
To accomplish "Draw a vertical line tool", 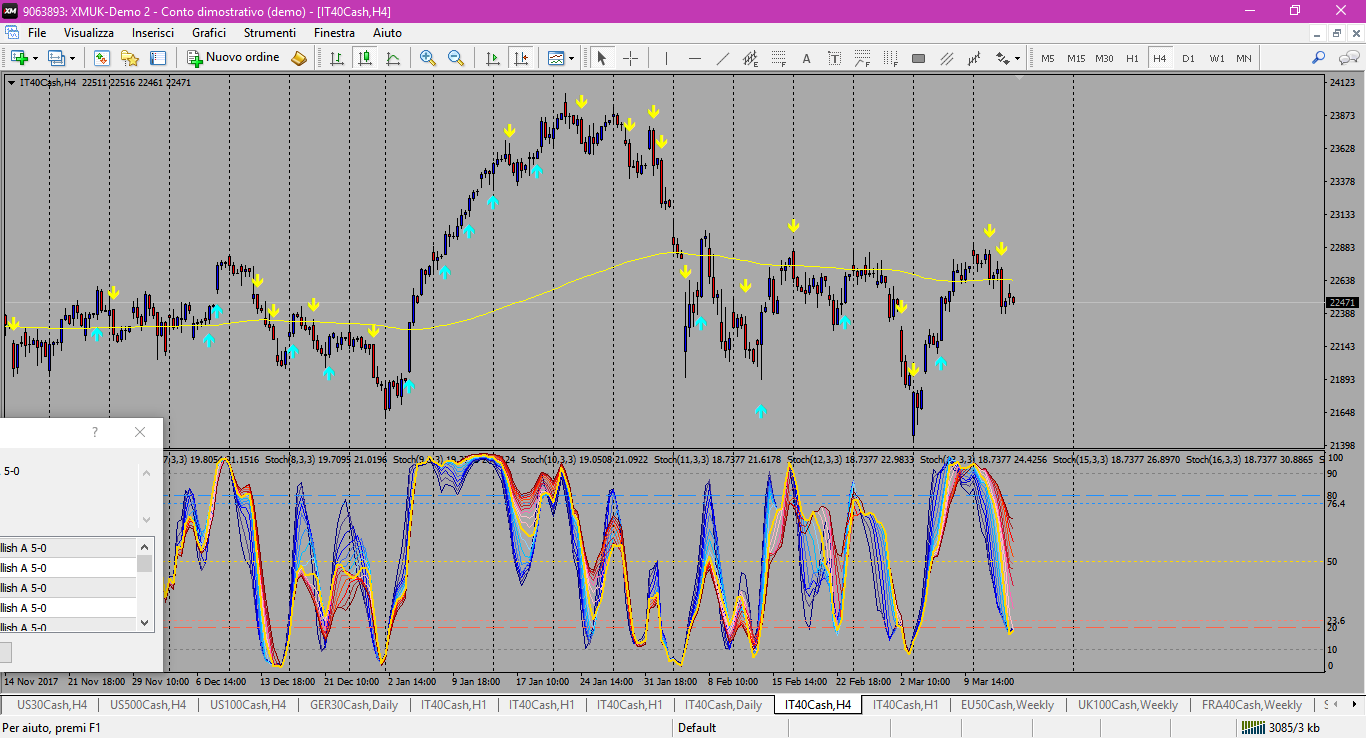I will [x=666, y=58].
